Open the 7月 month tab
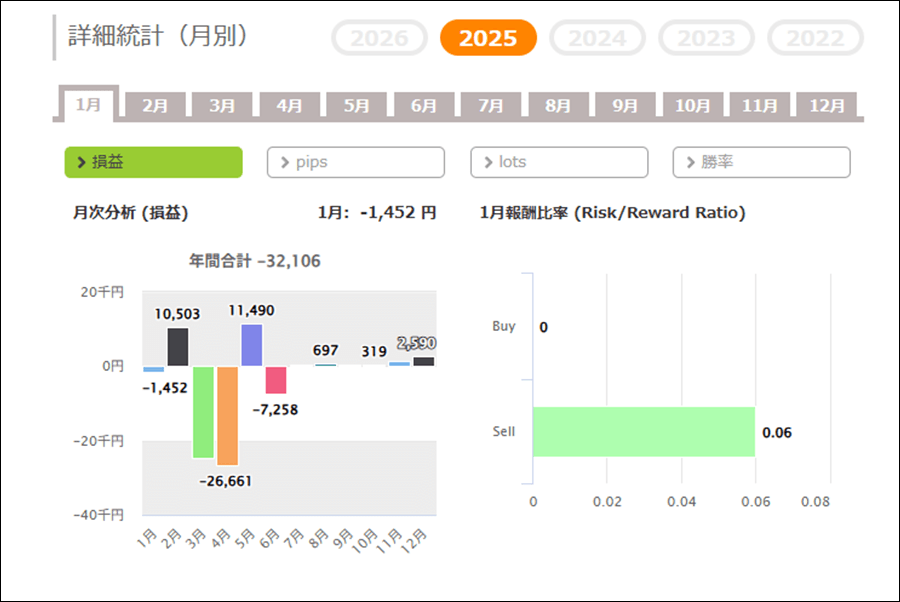The width and height of the screenshot is (900, 602). tap(491, 105)
